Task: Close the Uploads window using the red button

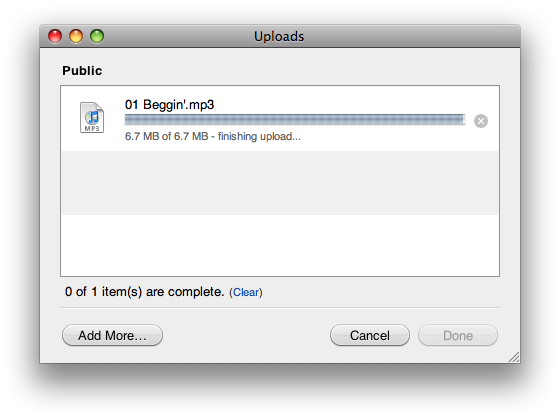Action: pyautogui.click(x=55, y=36)
